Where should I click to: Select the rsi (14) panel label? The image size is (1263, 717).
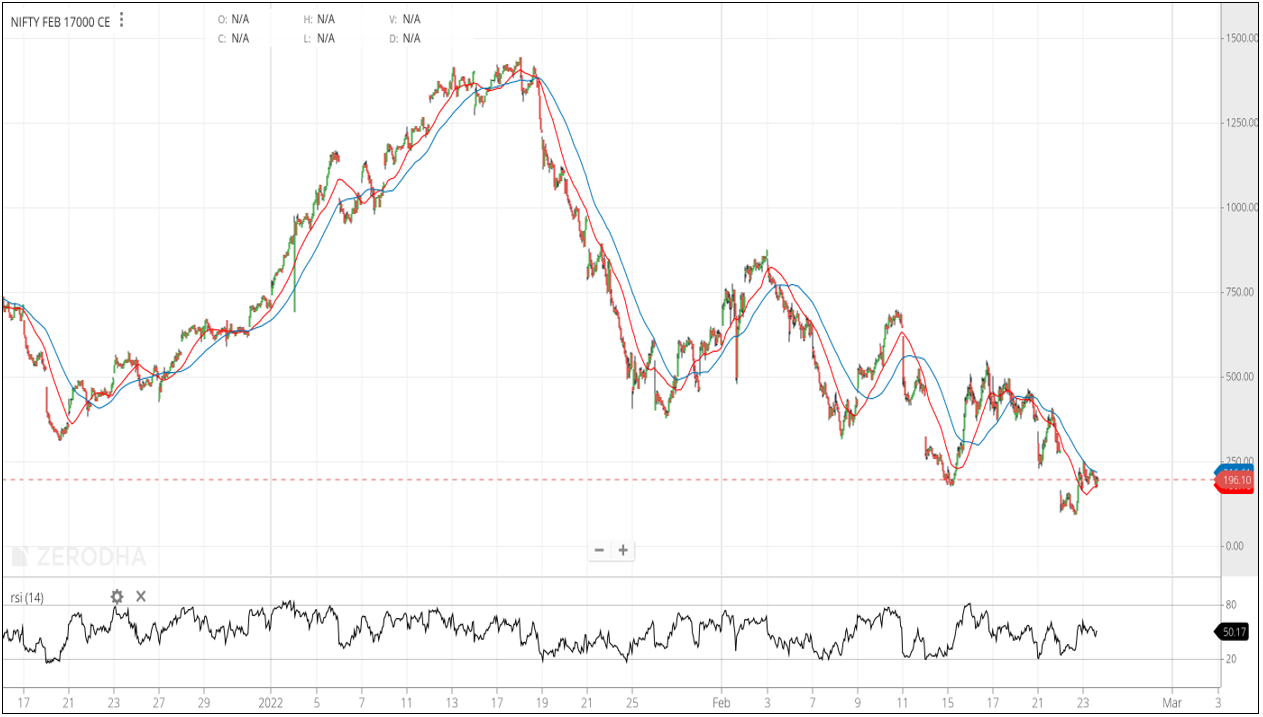pyautogui.click(x=27, y=598)
